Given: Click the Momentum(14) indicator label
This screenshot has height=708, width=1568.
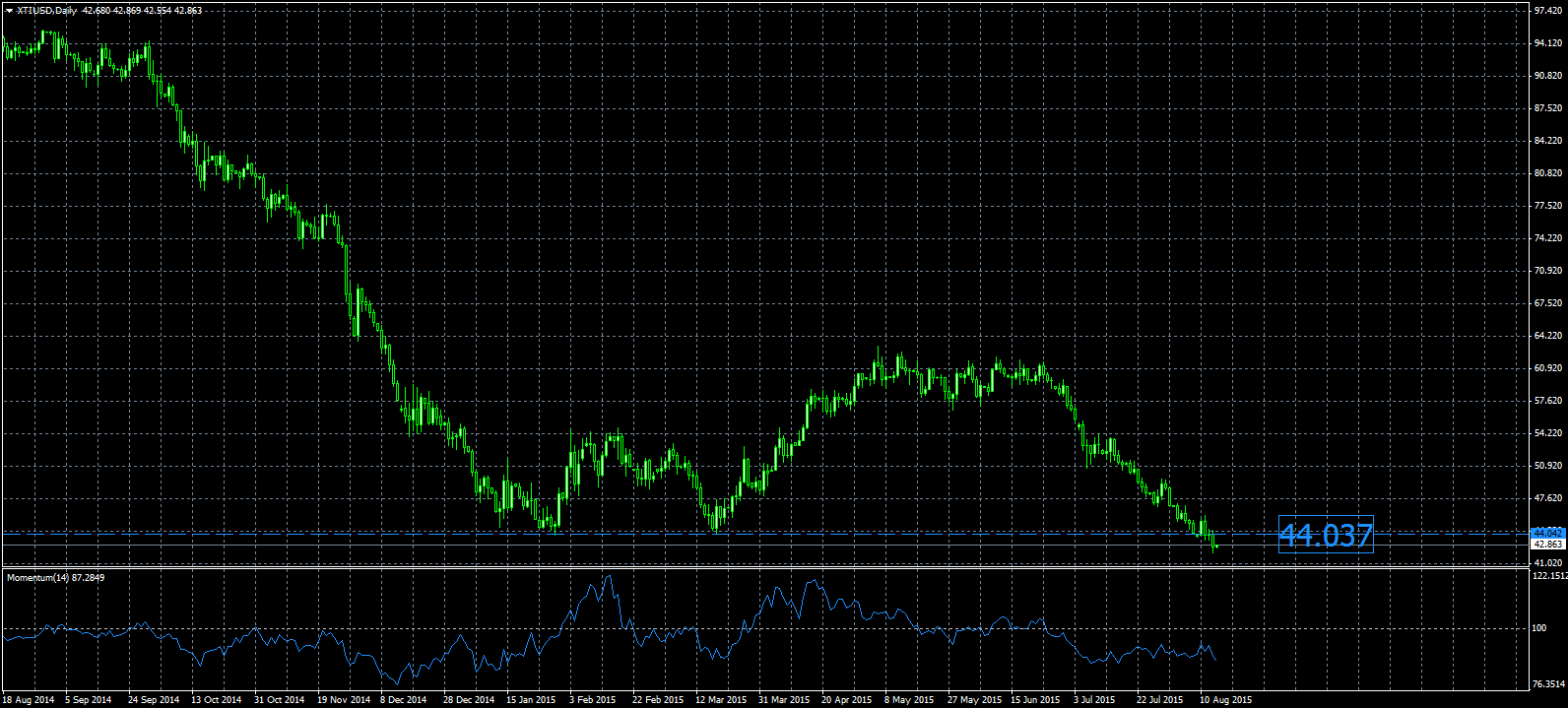Looking at the screenshot, I should coord(55,577).
